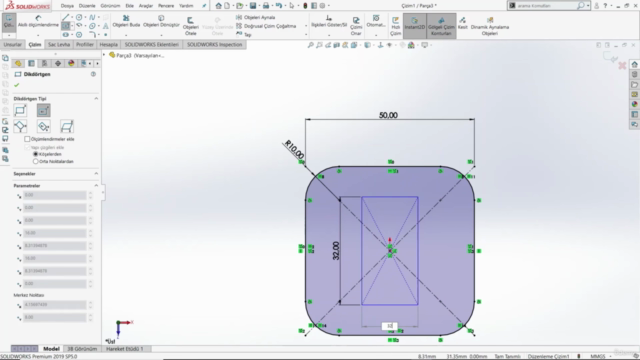This screenshot has height=360, width=640.
Task: Click the dimension input box below rectangle
Action: [x=390, y=326]
